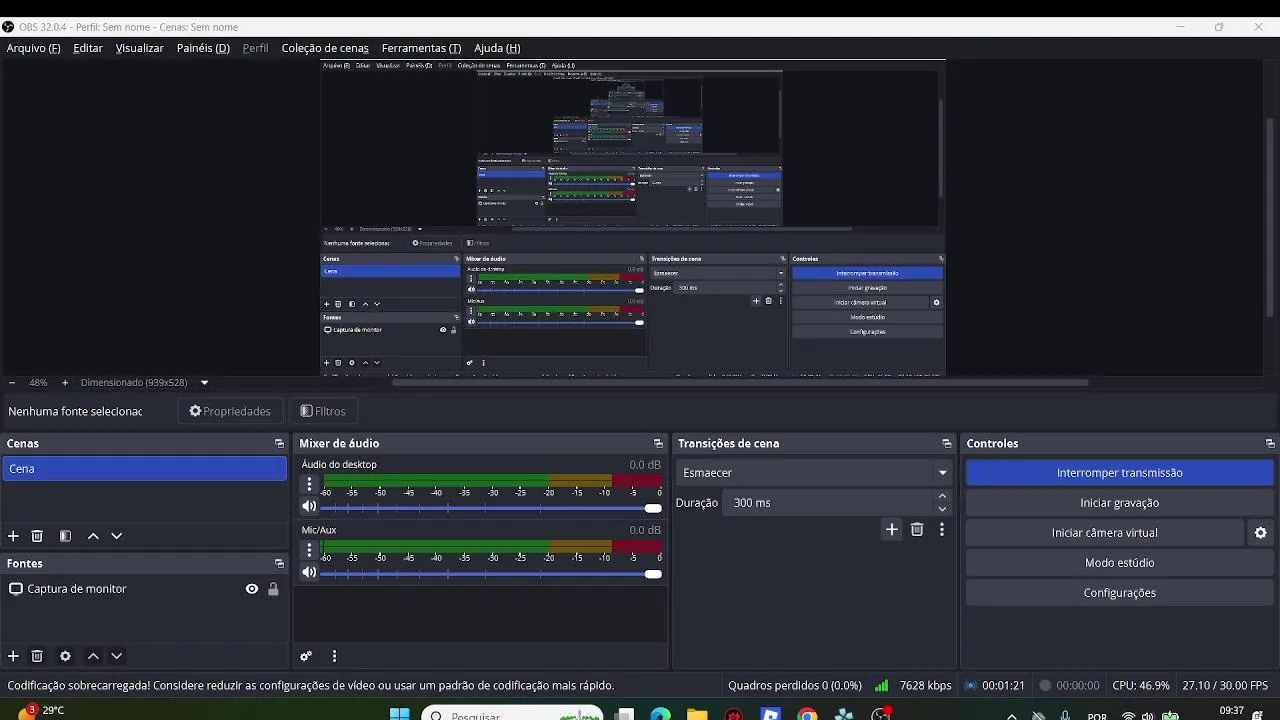Select the Cena scene row
Image resolution: width=1280 pixels, height=720 pixels.
pyautogui.click(x=144, y=468)
